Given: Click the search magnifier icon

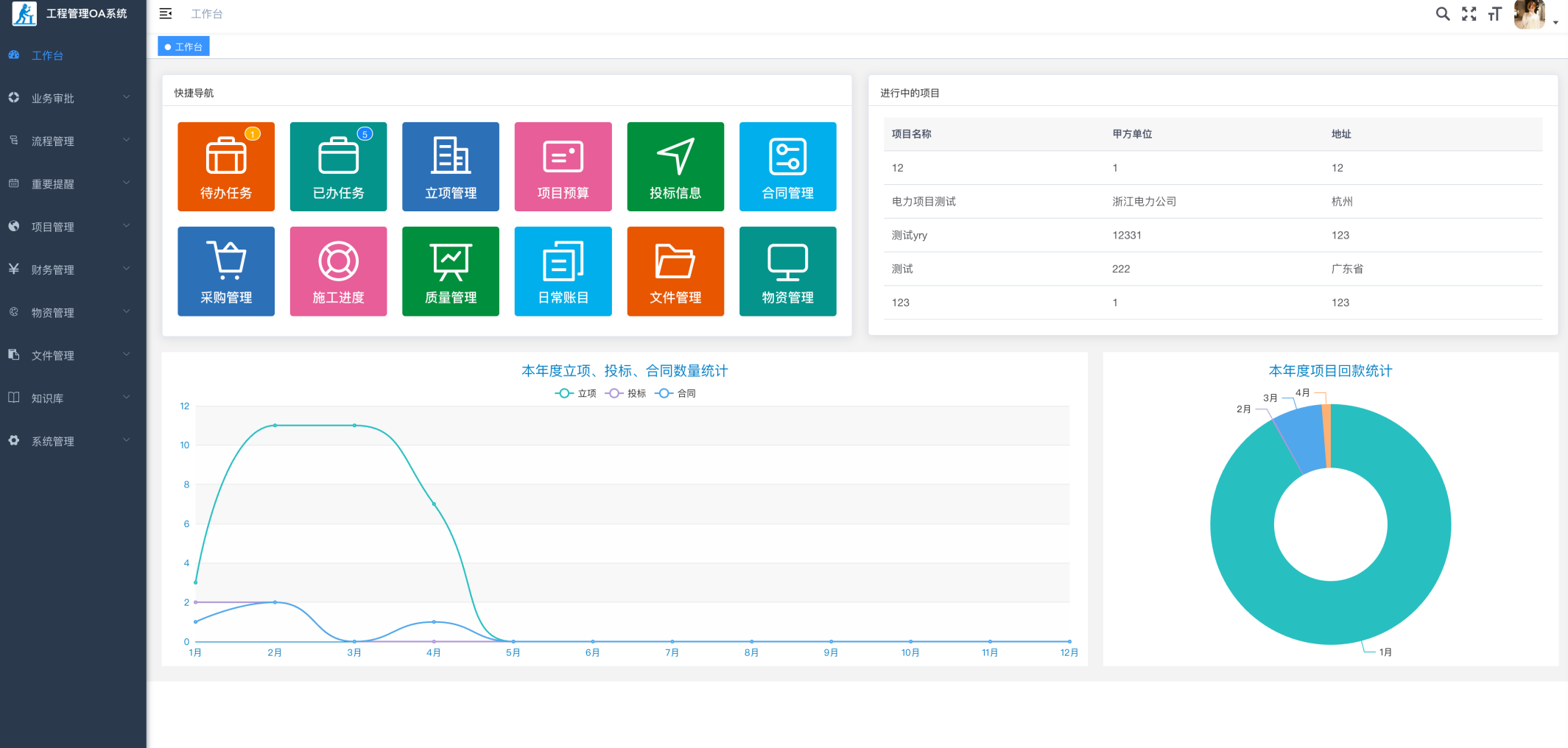Looking at the screenshot, I should pyautogui.click(x=1442, y=14).
